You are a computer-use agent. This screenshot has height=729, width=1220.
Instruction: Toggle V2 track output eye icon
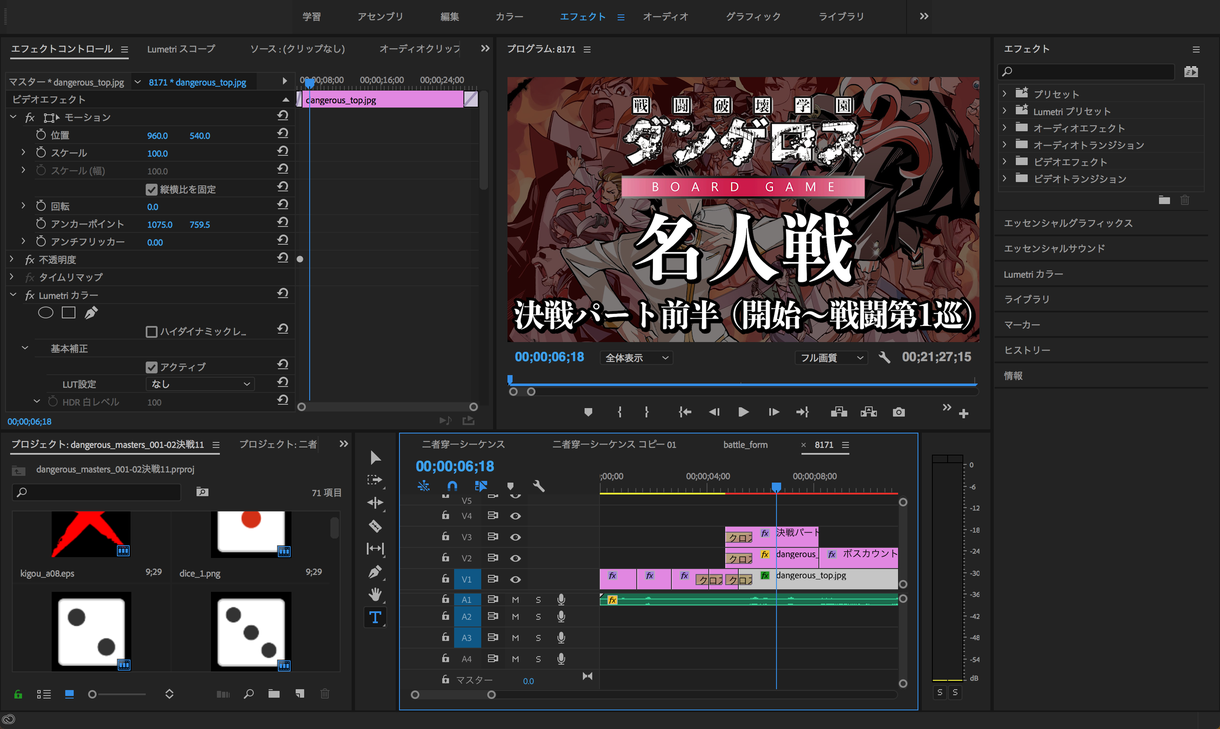[x=516, y=558]
